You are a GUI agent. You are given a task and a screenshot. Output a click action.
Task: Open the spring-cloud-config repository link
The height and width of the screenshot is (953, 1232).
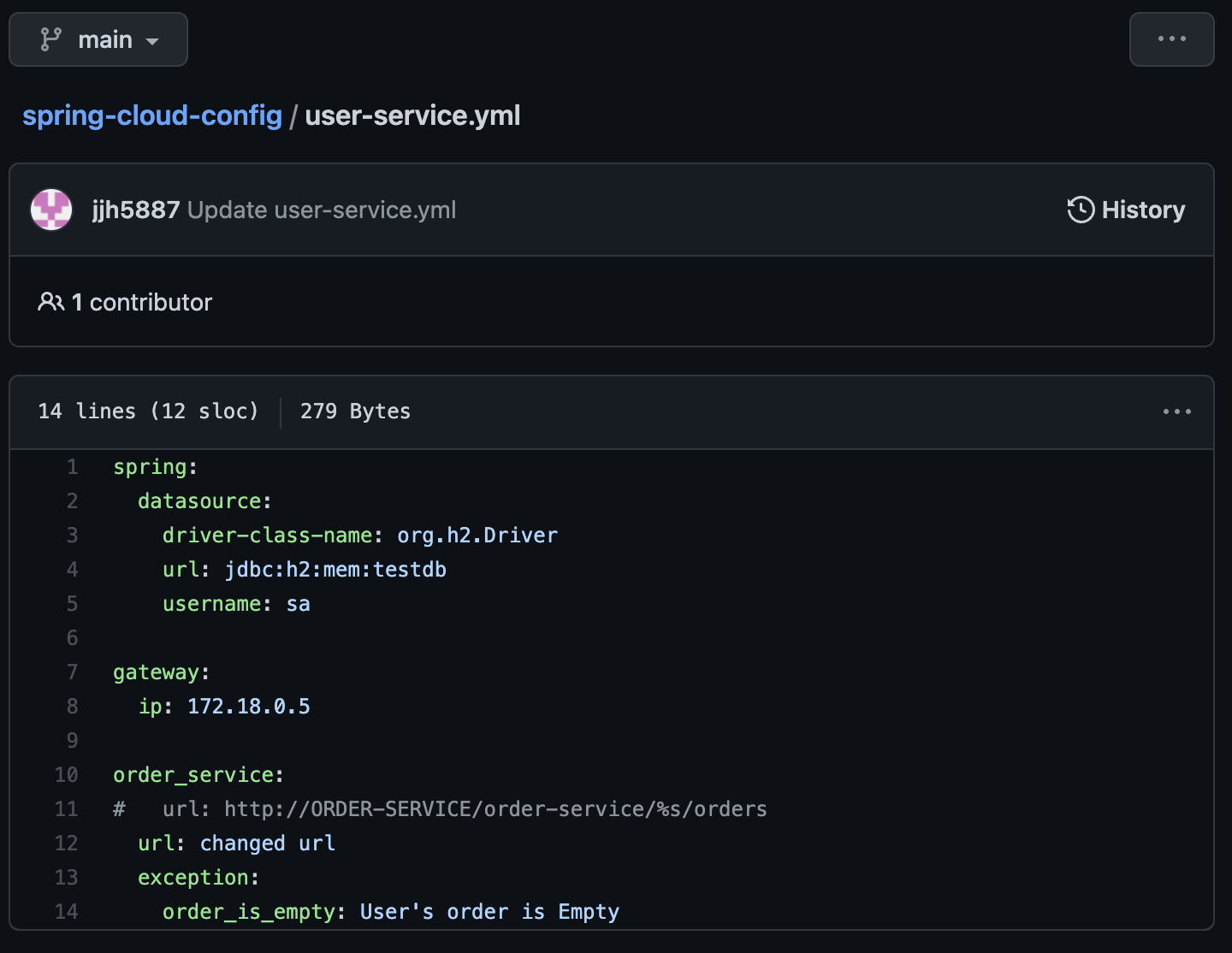(x=152, y=115)
